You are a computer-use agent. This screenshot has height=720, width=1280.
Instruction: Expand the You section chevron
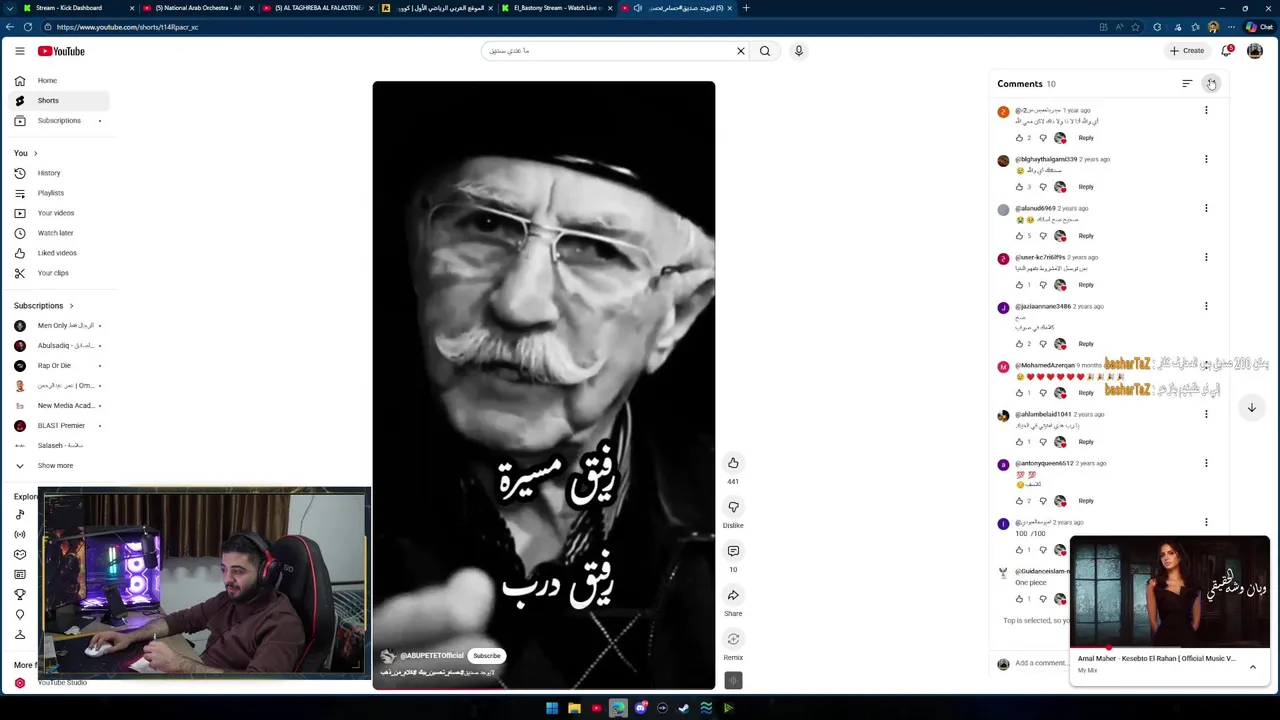tap(35, 153)
